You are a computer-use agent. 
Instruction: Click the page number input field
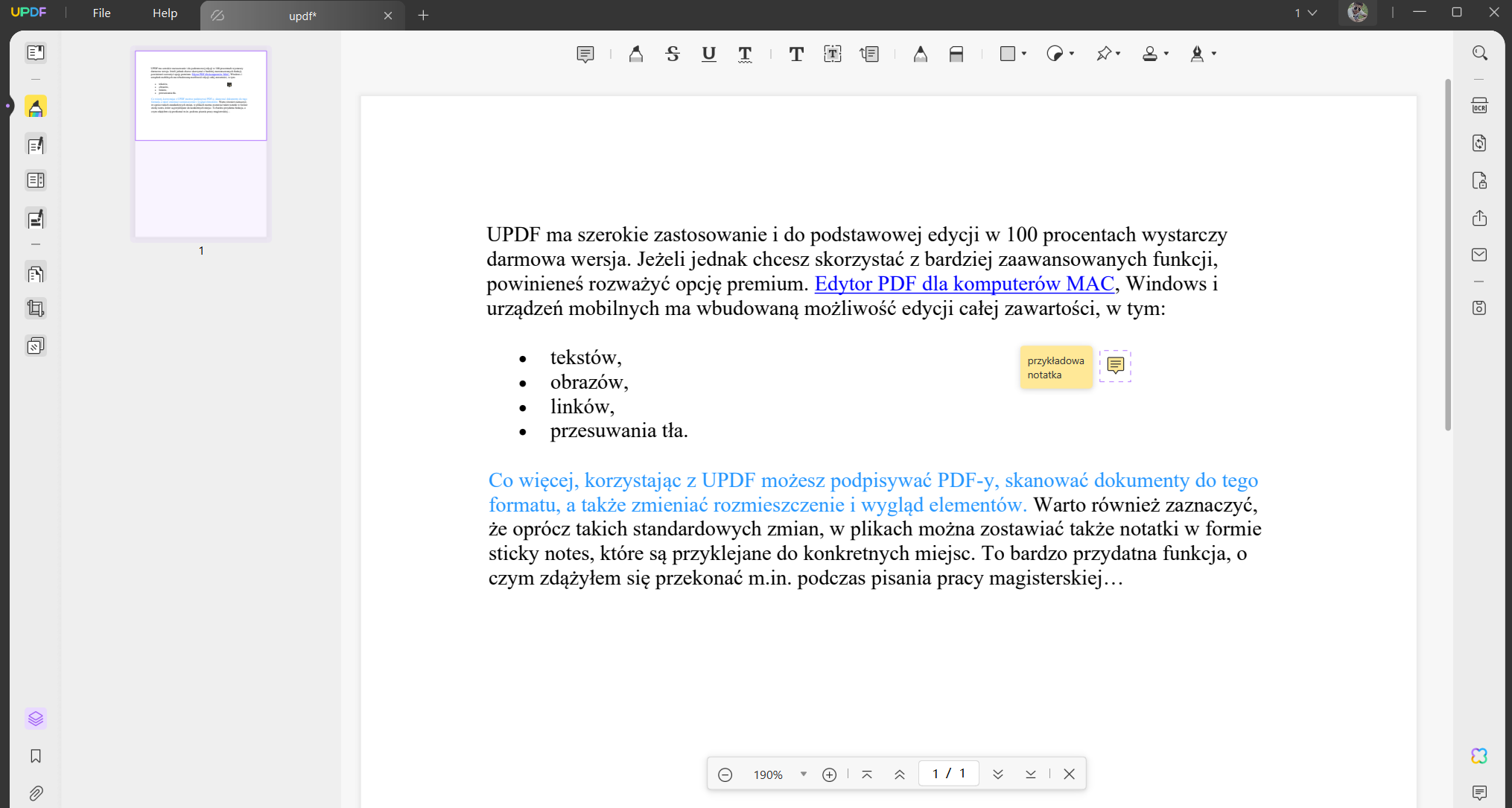tap(948, 774)
